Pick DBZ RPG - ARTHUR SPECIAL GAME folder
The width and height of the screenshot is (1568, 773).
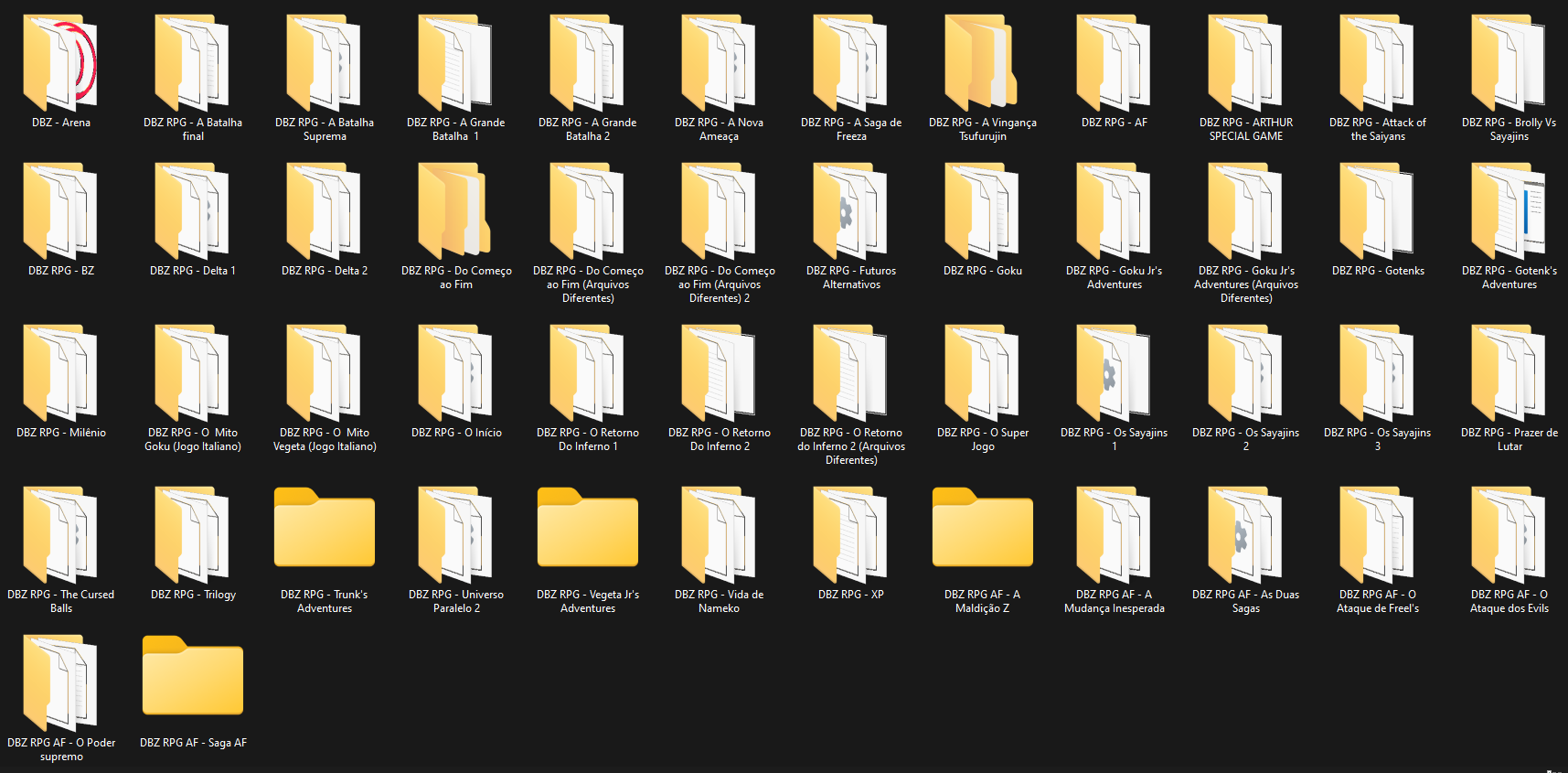click(x=1245, y=63)
